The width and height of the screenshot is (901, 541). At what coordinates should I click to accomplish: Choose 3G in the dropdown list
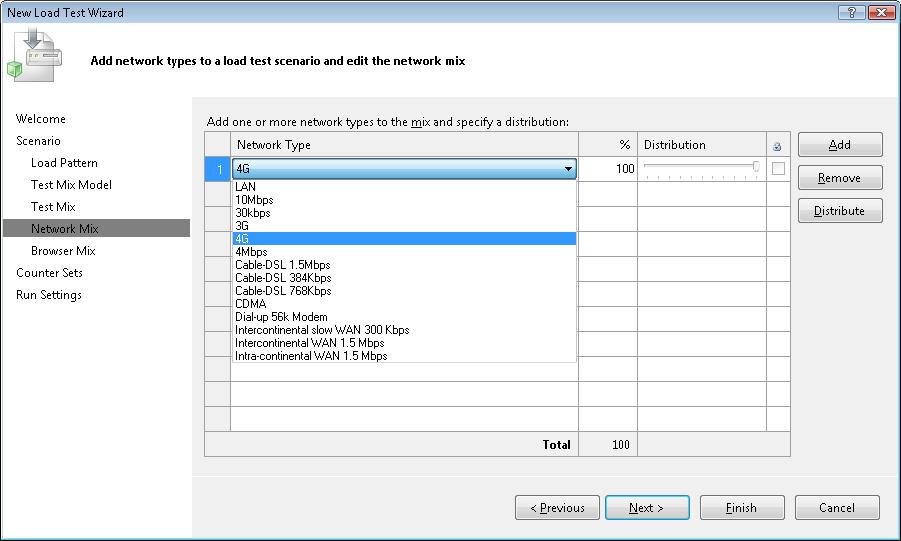(x=242, y=226)
